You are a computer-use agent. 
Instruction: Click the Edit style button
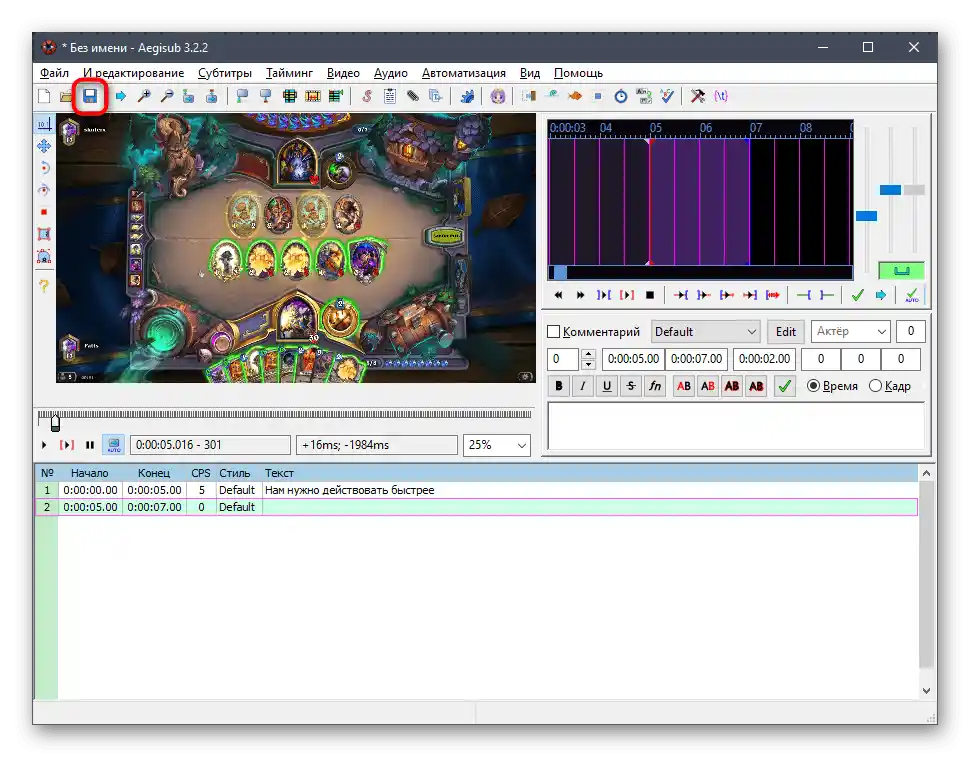(786, 332)
